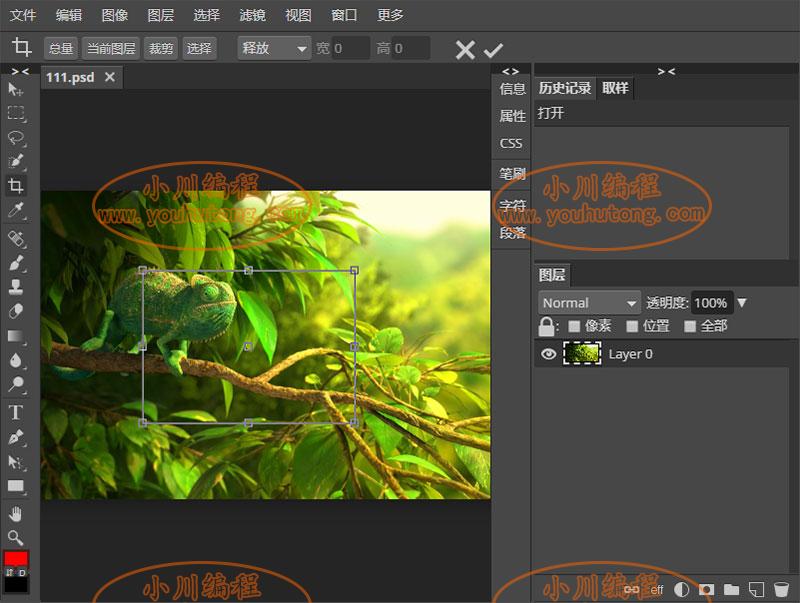Select the Crop tool in the toolbar
This screenshot has width=800, height=603.
click(15, 186)
